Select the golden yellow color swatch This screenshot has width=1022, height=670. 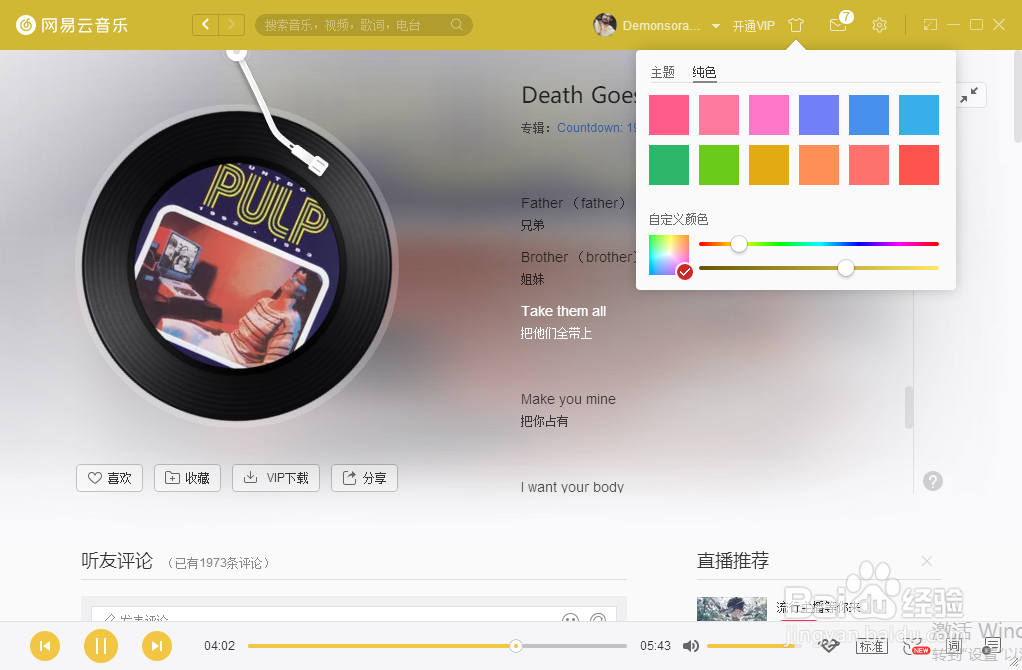[x=769, y=165]
